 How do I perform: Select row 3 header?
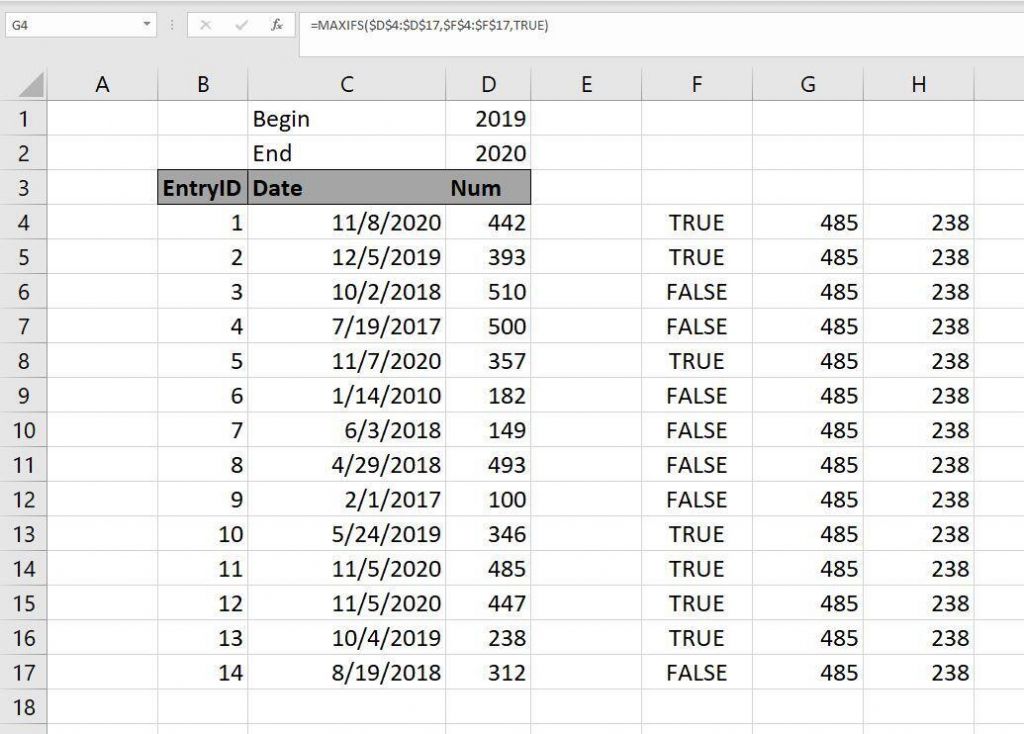click(24, 188)
